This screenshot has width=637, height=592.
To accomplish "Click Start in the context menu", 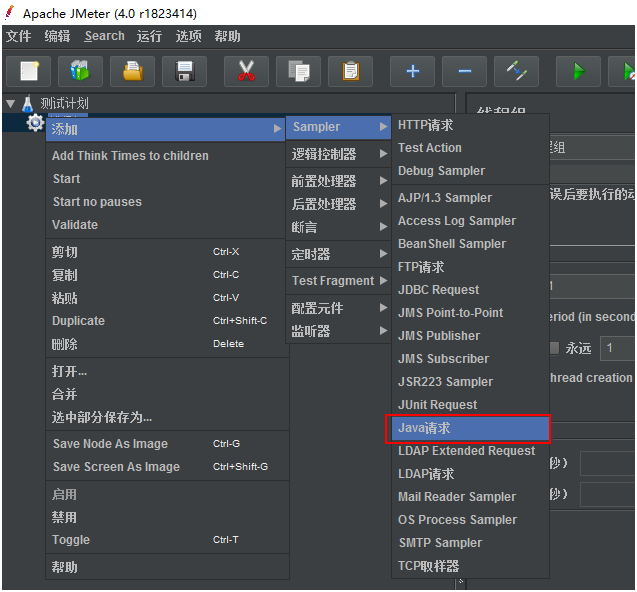I will point(165,179).
